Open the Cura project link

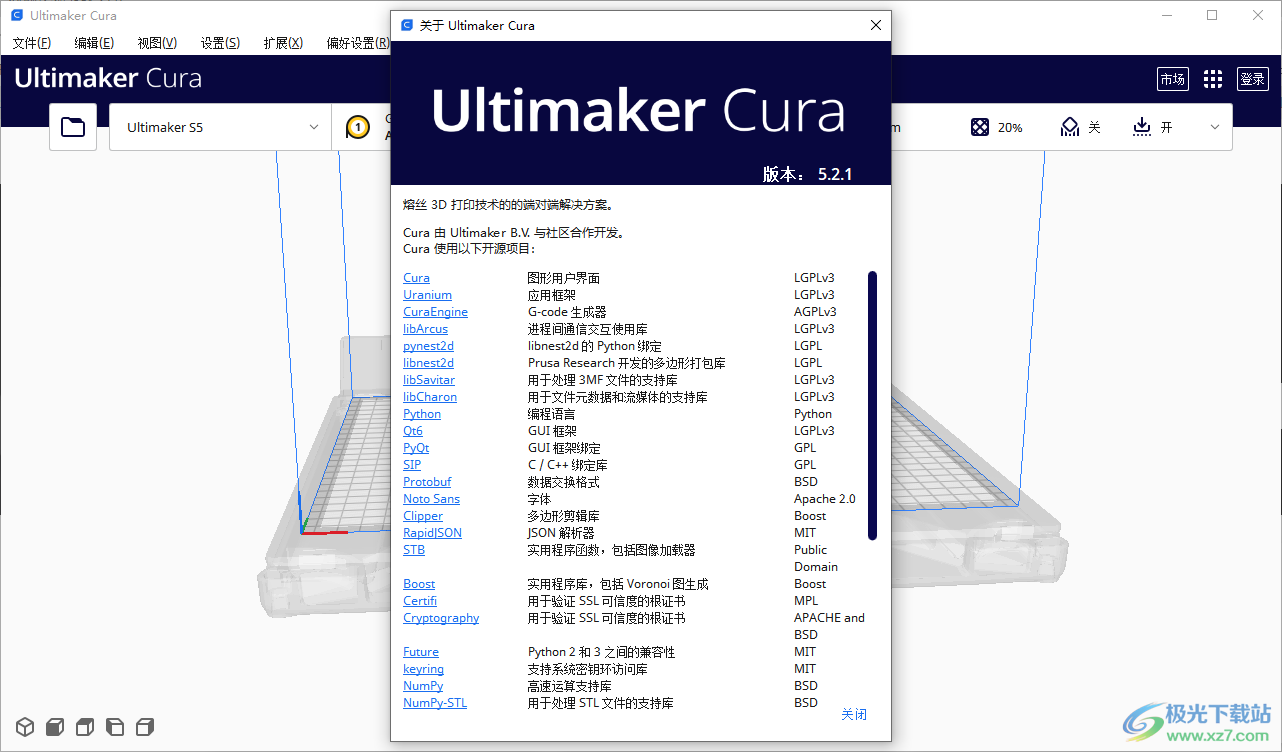[416, 278]
